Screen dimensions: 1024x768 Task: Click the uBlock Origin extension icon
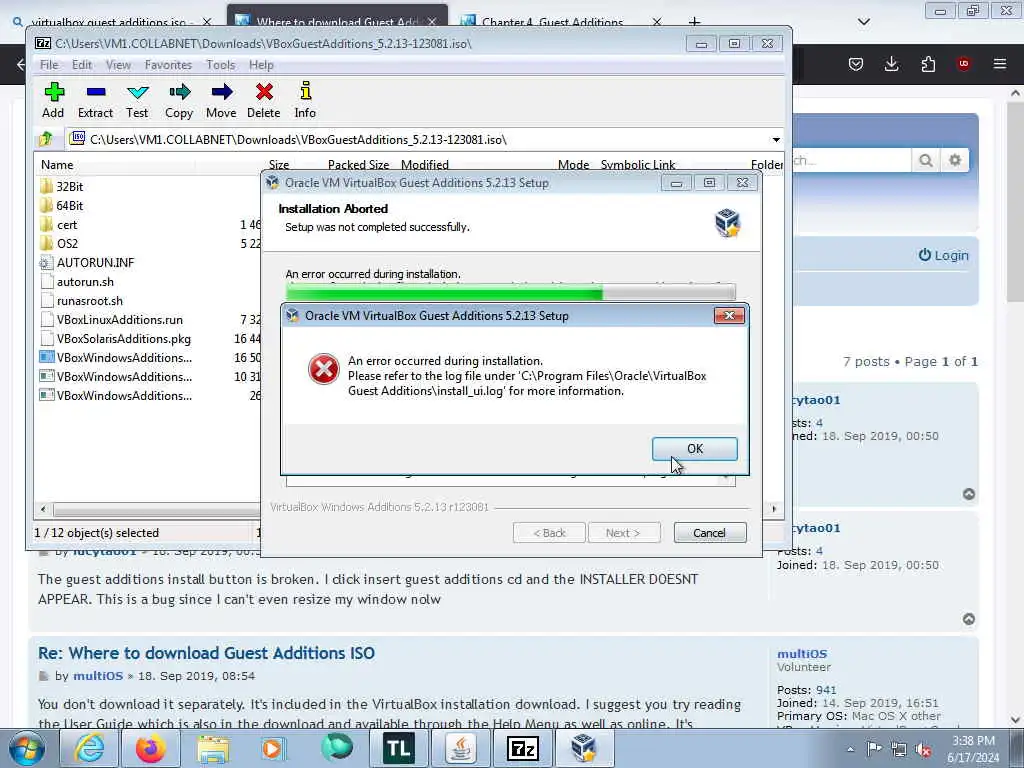963,64
